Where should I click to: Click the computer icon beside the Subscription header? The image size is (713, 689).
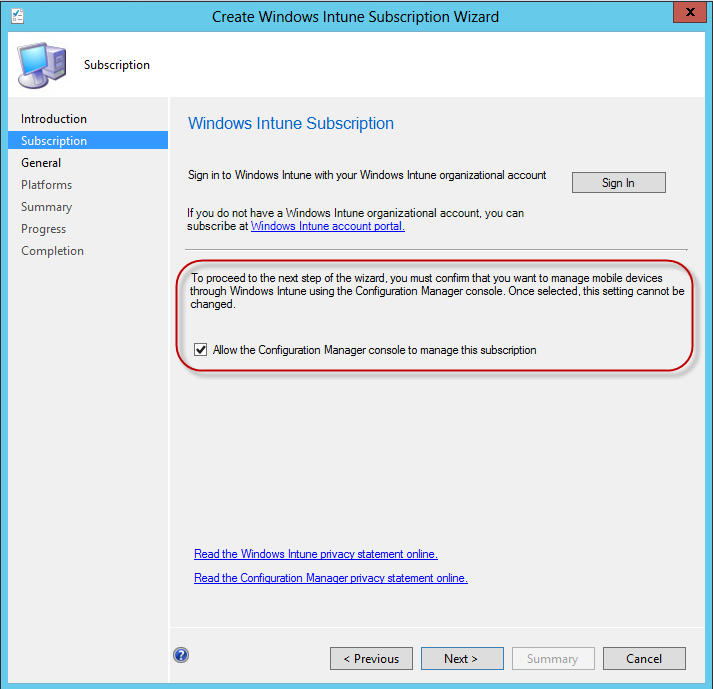(x=41, y=65)
